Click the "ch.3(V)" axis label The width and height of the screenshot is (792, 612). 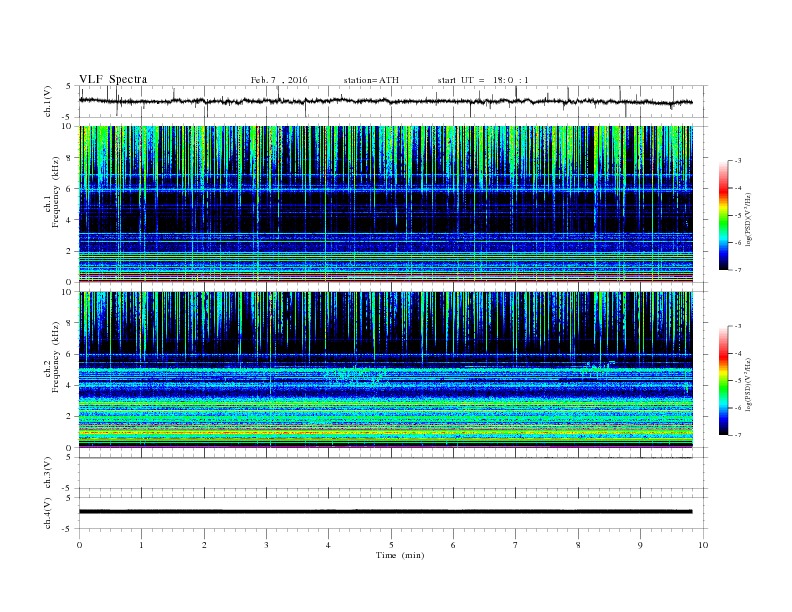(48, 473)
